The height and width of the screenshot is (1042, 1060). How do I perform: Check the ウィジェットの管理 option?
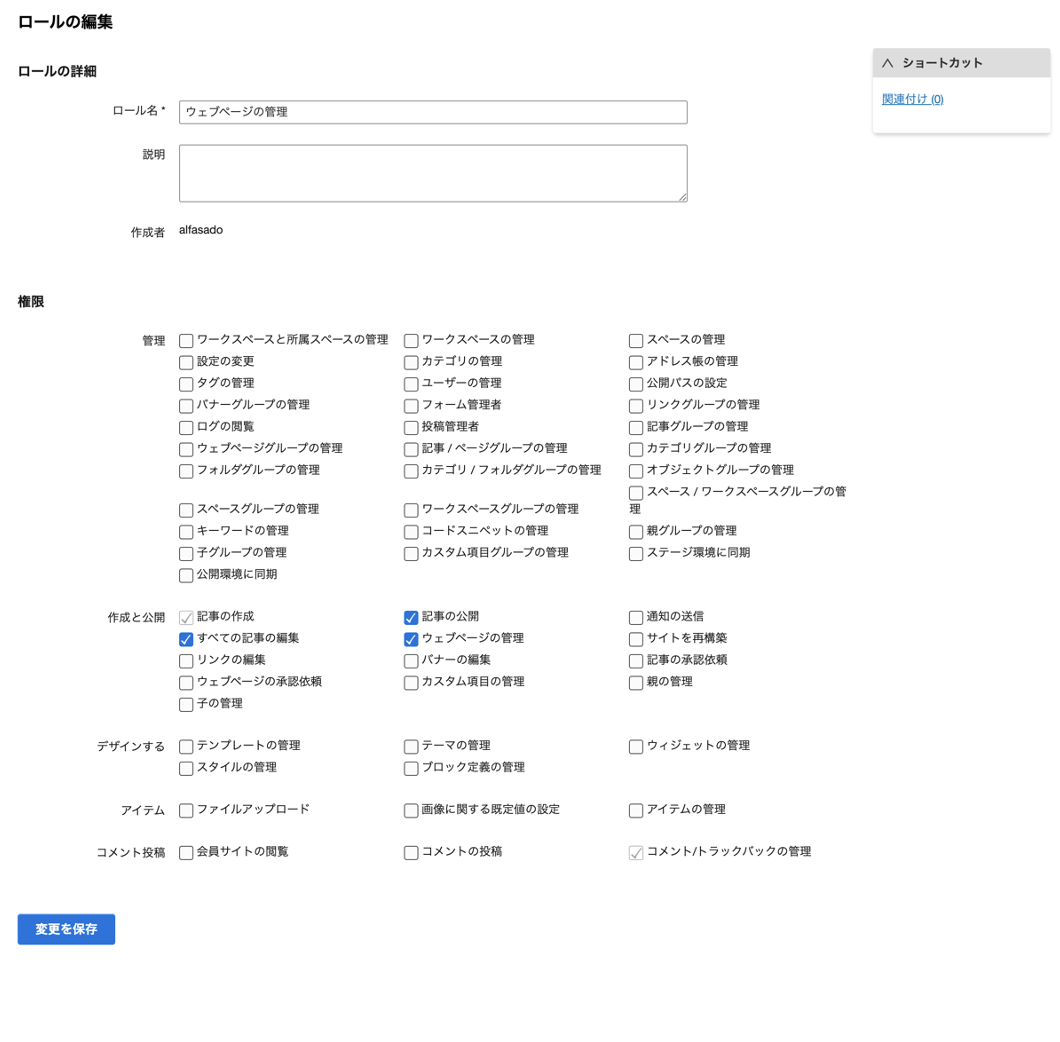pyautogui.click(x=636, y=747)
